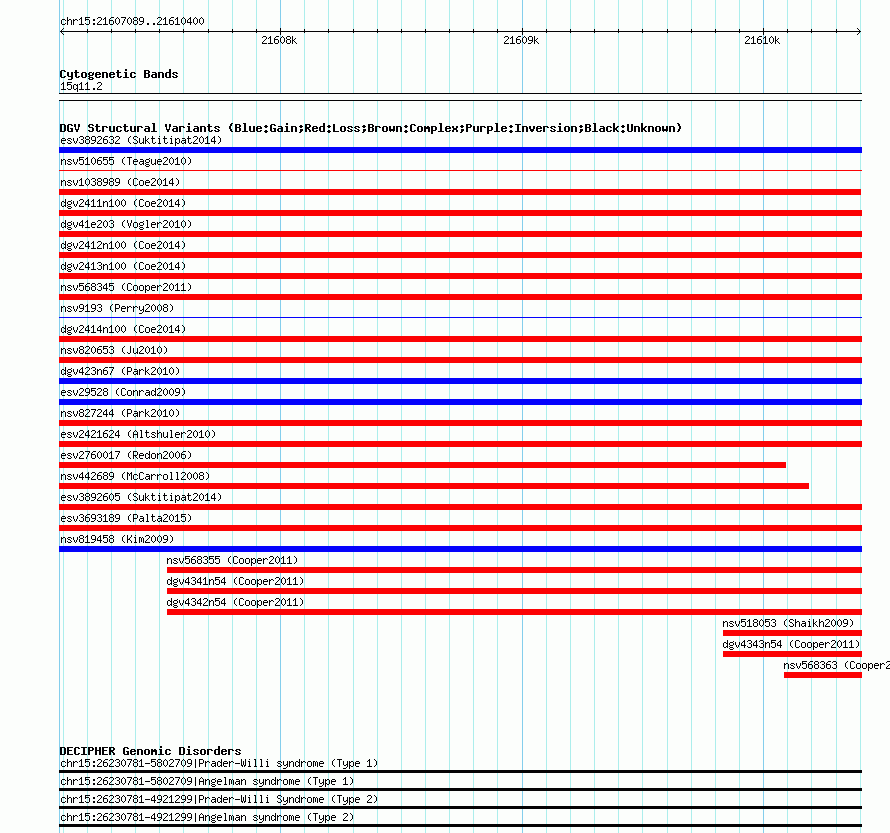Select the 15q11.2 band label
890x833 pixels.
(x=81, y=86)
